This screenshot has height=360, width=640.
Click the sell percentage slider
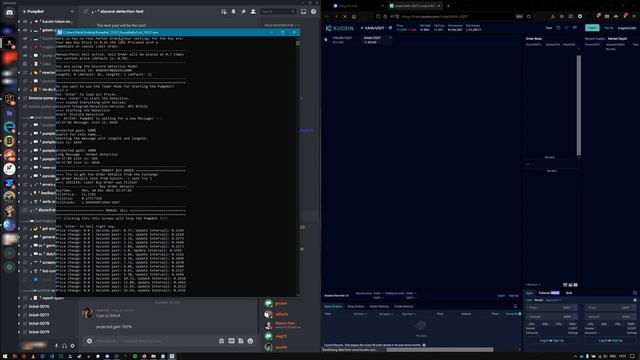(611, 324)
